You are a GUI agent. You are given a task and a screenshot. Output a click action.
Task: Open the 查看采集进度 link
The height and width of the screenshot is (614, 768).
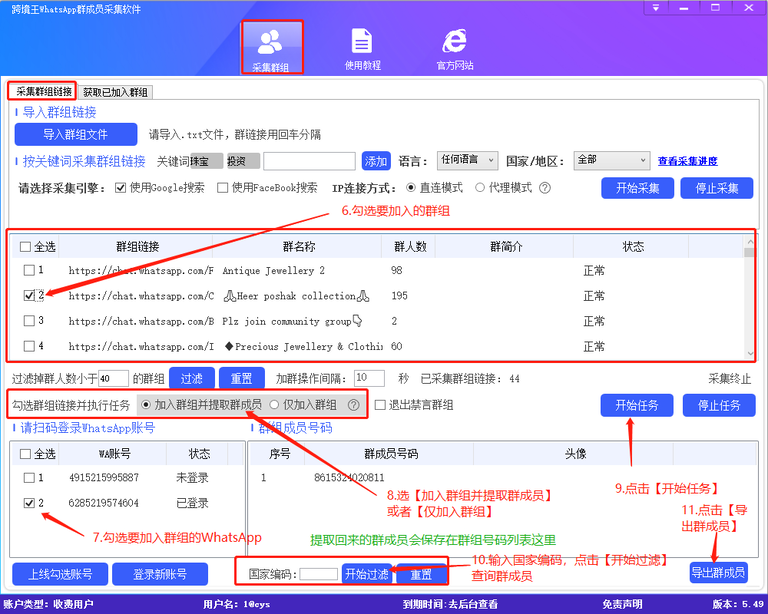(688, 161)
